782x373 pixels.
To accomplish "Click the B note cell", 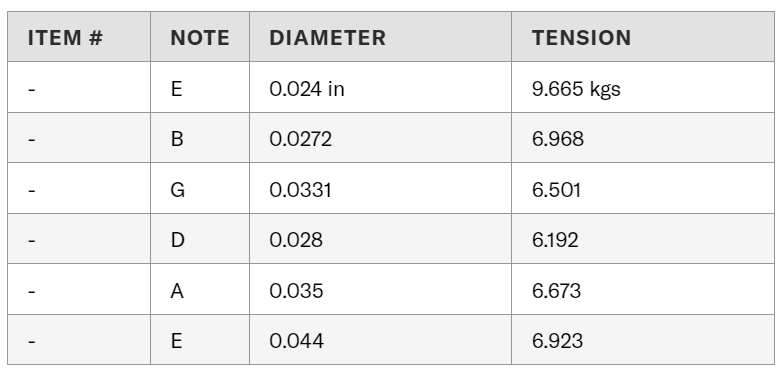I will click(x=200, y=138).
